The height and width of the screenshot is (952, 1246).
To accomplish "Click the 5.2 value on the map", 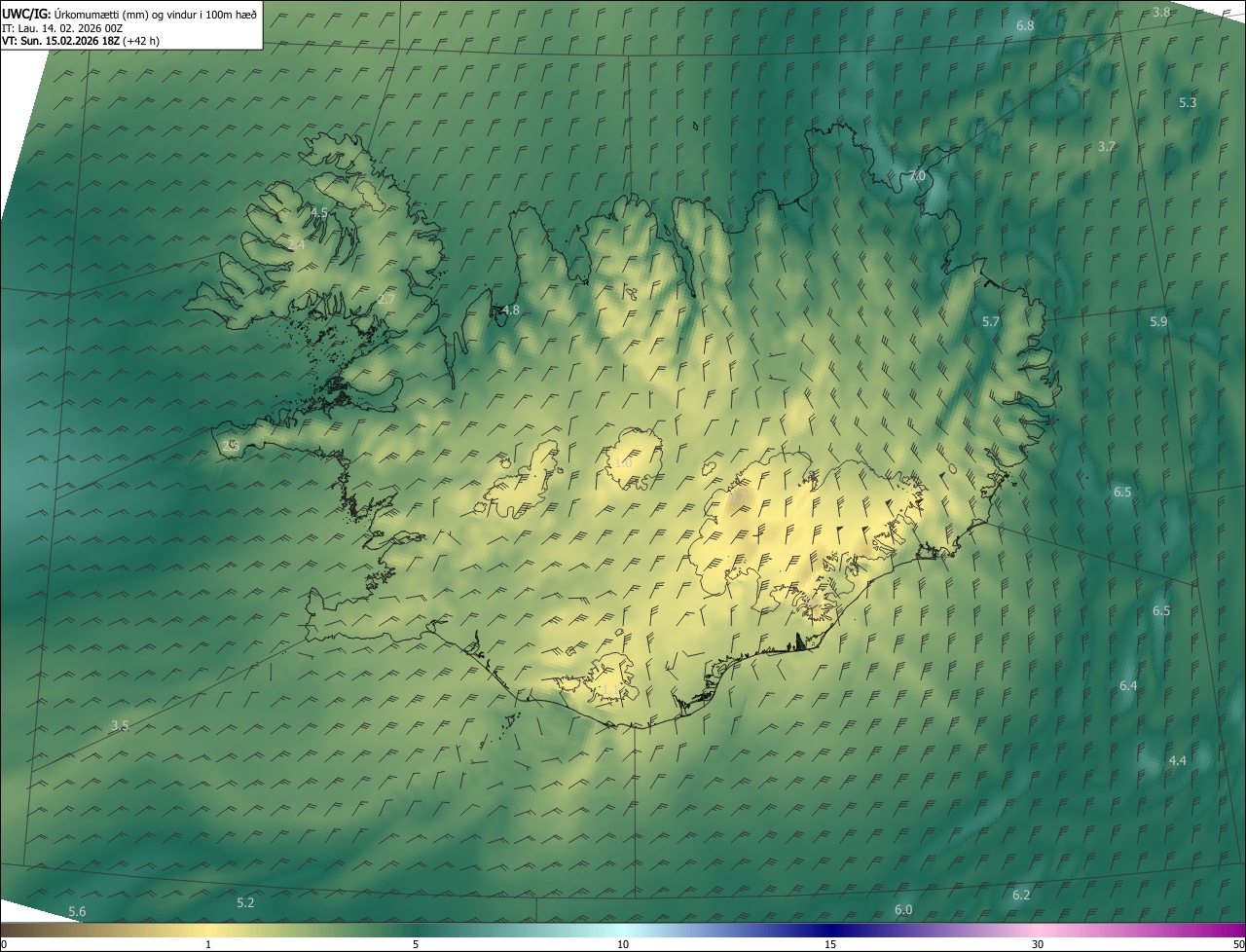I will (x=245, y=903).
